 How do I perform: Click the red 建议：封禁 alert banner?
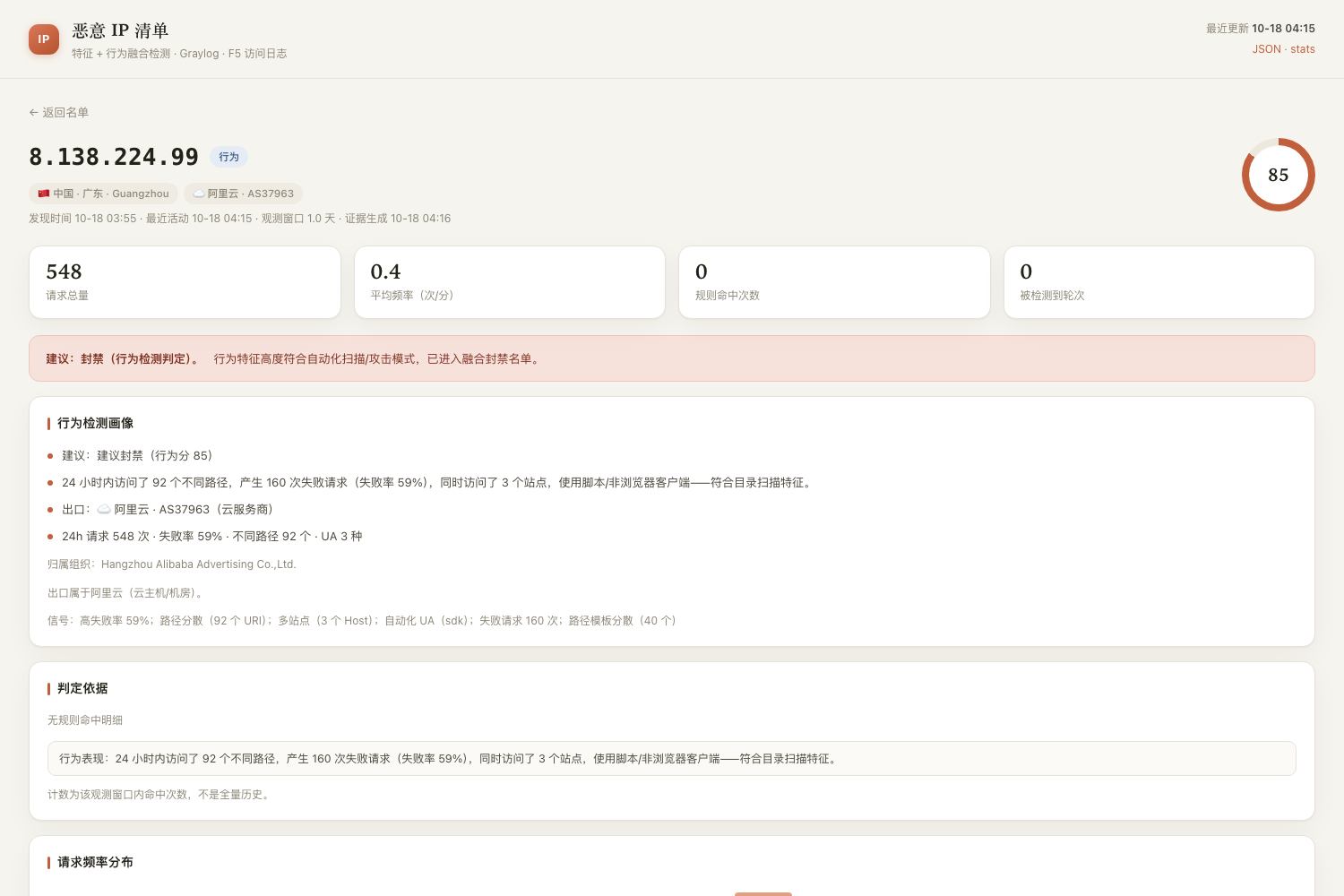click(672, 358)
